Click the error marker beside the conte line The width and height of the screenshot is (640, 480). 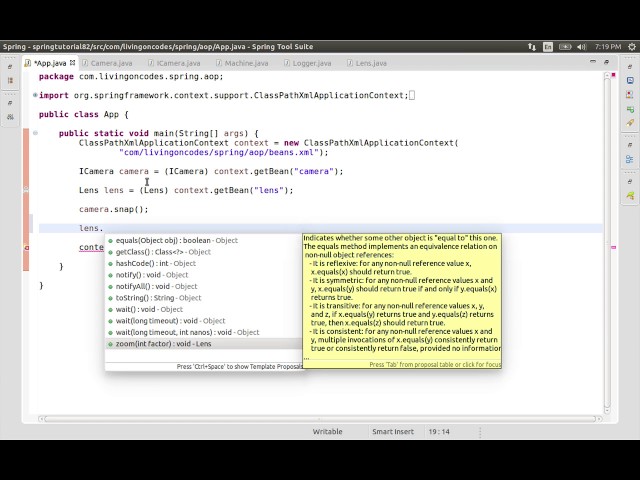pos(26,247)
